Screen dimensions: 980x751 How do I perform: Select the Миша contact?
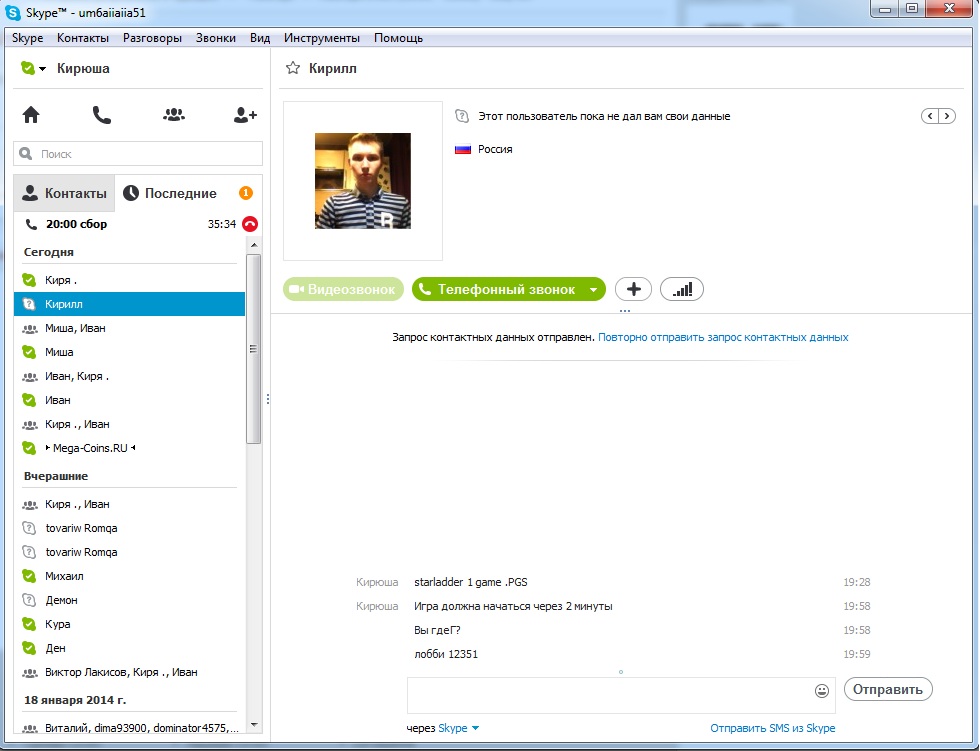[x=129, y=352]
